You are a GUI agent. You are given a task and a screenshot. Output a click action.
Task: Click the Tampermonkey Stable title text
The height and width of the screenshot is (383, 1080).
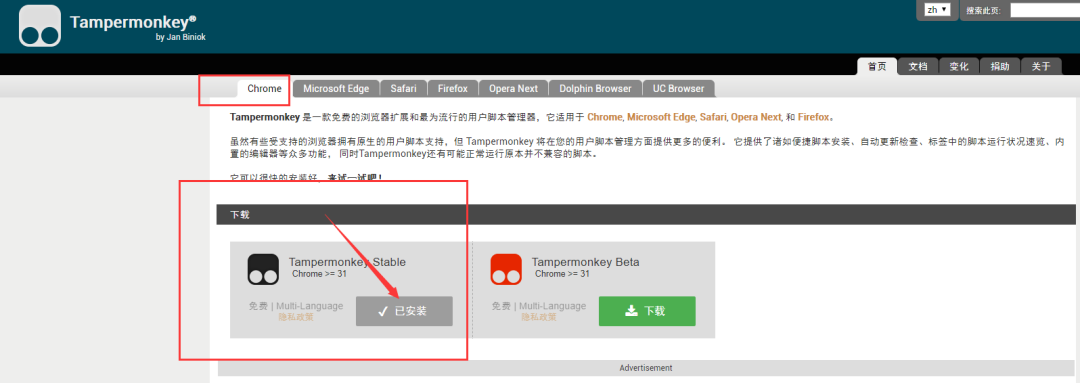coord(347,262)
